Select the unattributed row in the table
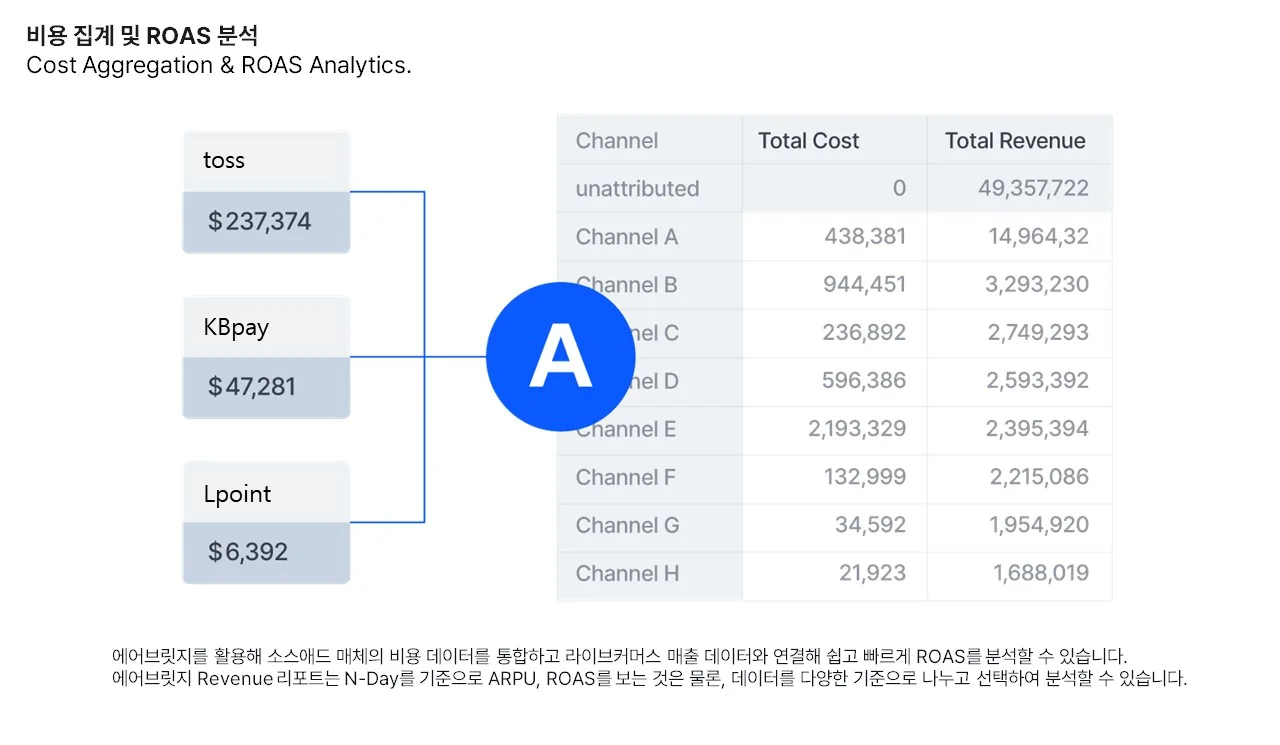Screen dimensions: 1280x745 click(637, 189)
